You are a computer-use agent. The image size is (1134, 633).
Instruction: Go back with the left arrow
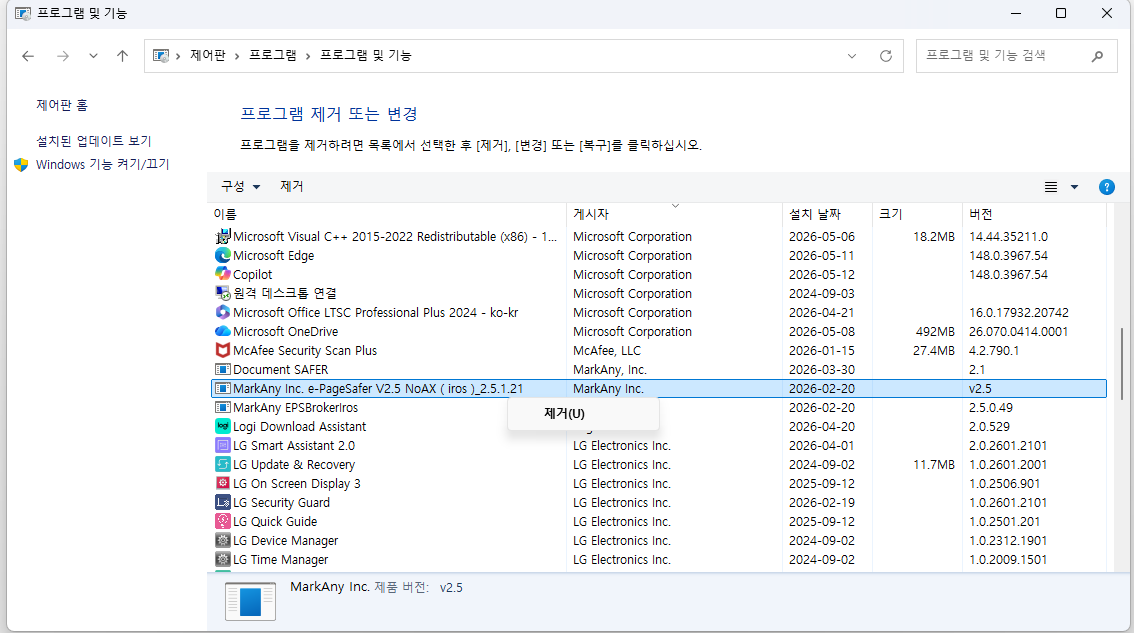pos(28,56)
